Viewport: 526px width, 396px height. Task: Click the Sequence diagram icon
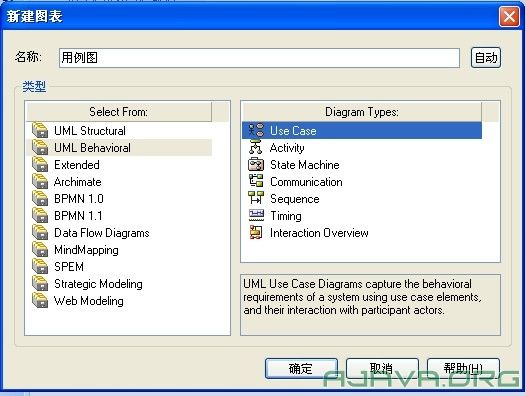[256, 198]
